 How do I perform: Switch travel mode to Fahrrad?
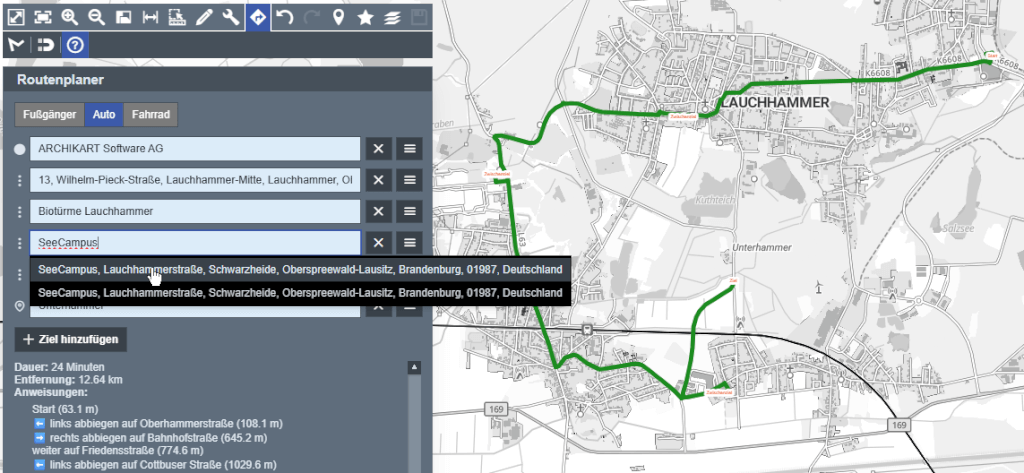tap(151, 114)
